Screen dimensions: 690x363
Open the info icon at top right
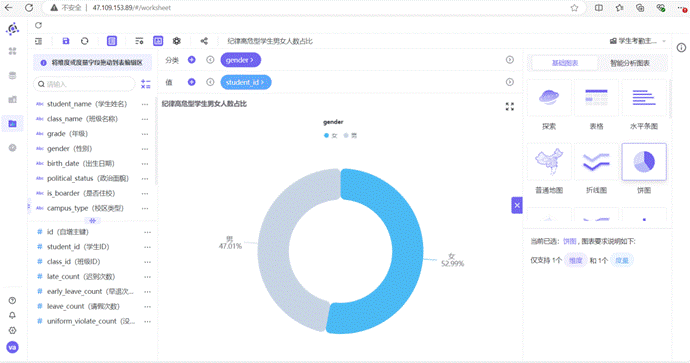tap(681, 48)
